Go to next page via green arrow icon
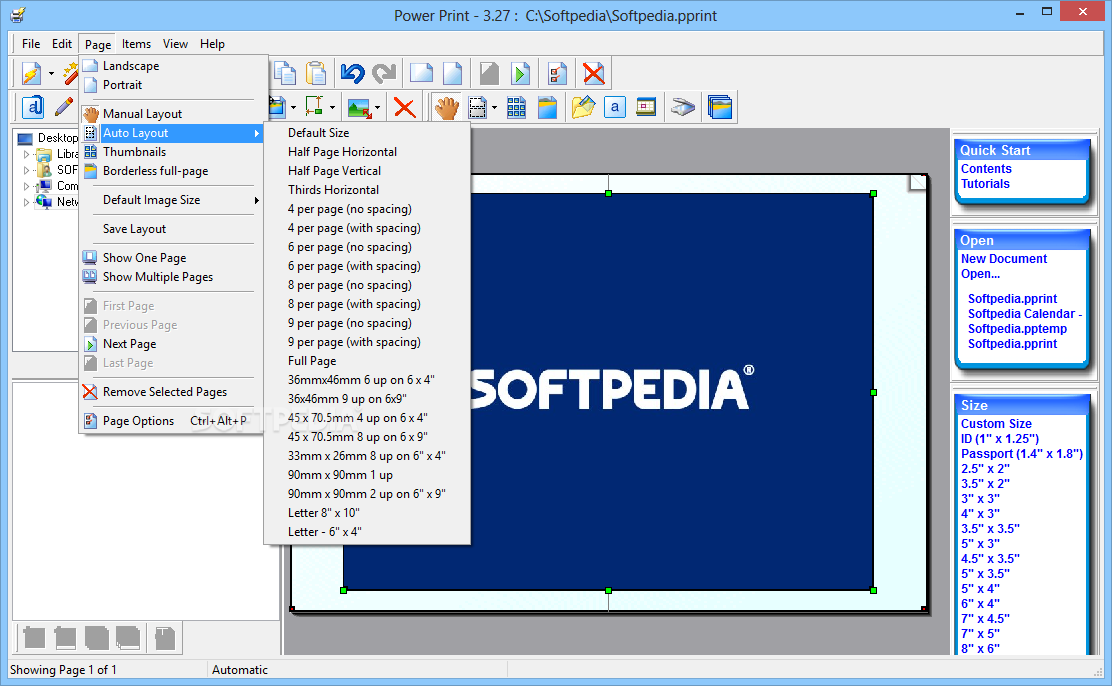 click(521, 73)
